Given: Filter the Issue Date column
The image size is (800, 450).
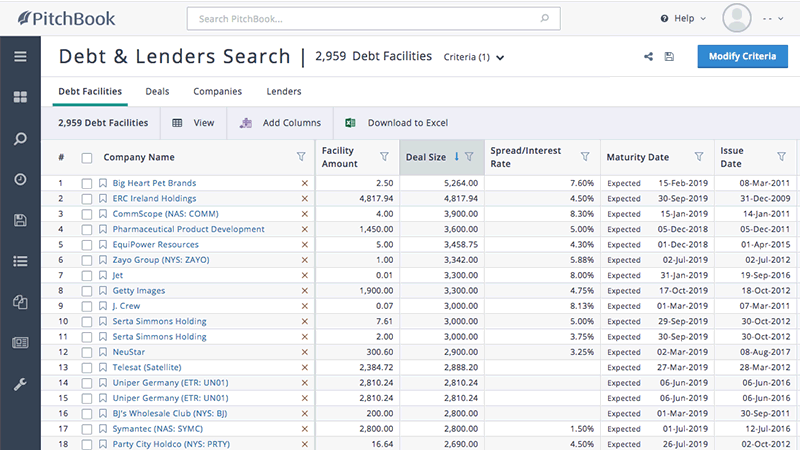Looking at the screenshot, I should point(781,157).
